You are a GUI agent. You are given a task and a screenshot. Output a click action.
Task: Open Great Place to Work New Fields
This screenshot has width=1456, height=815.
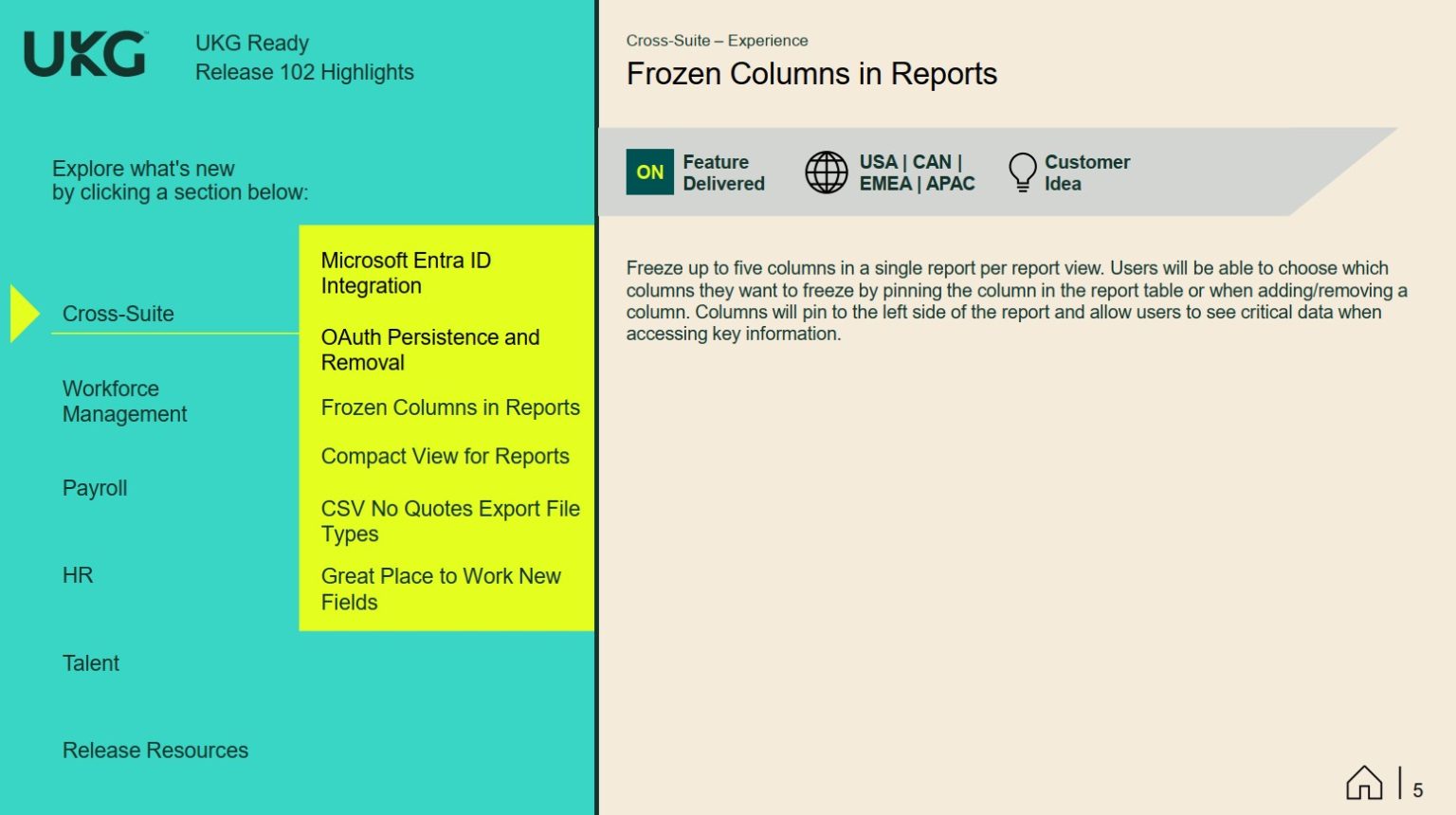[x=441, y=589]
